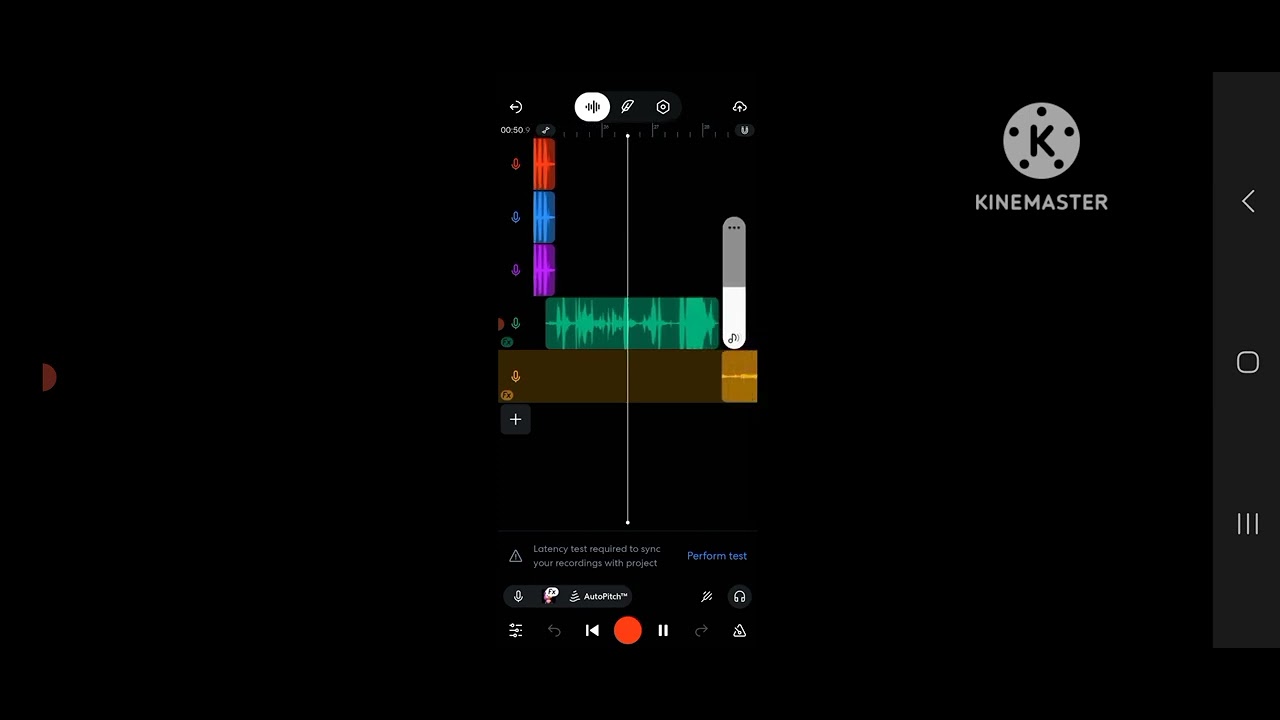Select the orange track microphone icon
The width and height of the screenshot is (1280, 720).
click(516, 376)
